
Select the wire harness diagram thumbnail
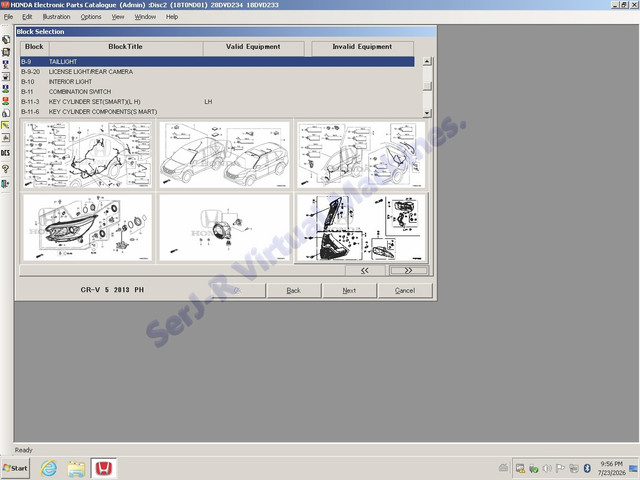(x=87, y=155)
